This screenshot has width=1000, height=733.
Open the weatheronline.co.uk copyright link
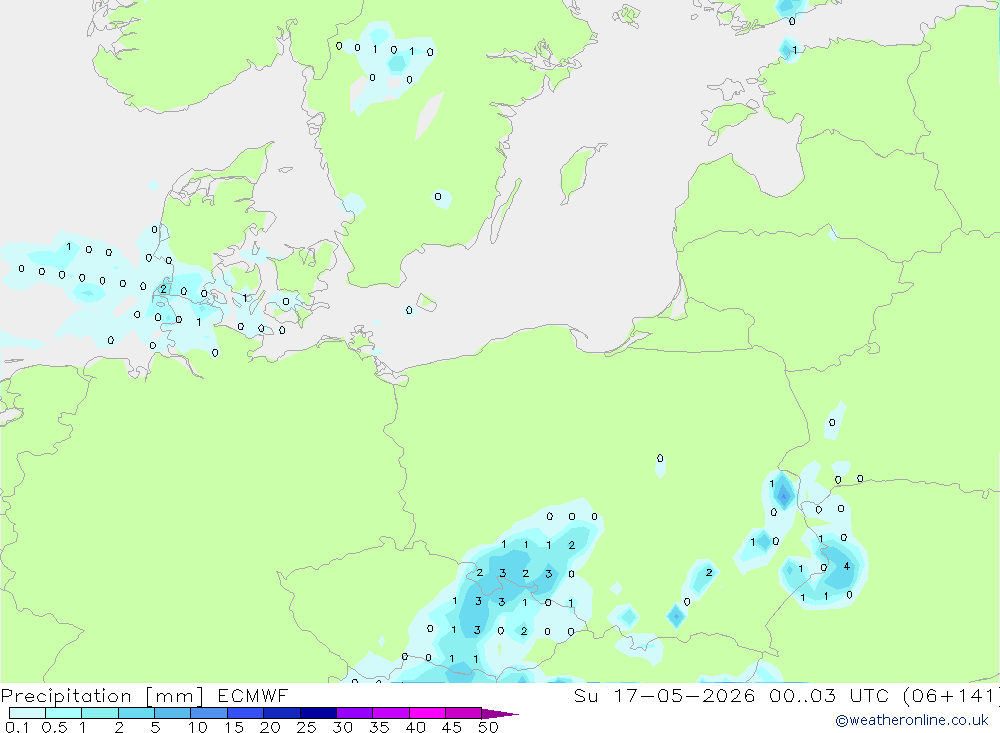[x=912, y=720]
